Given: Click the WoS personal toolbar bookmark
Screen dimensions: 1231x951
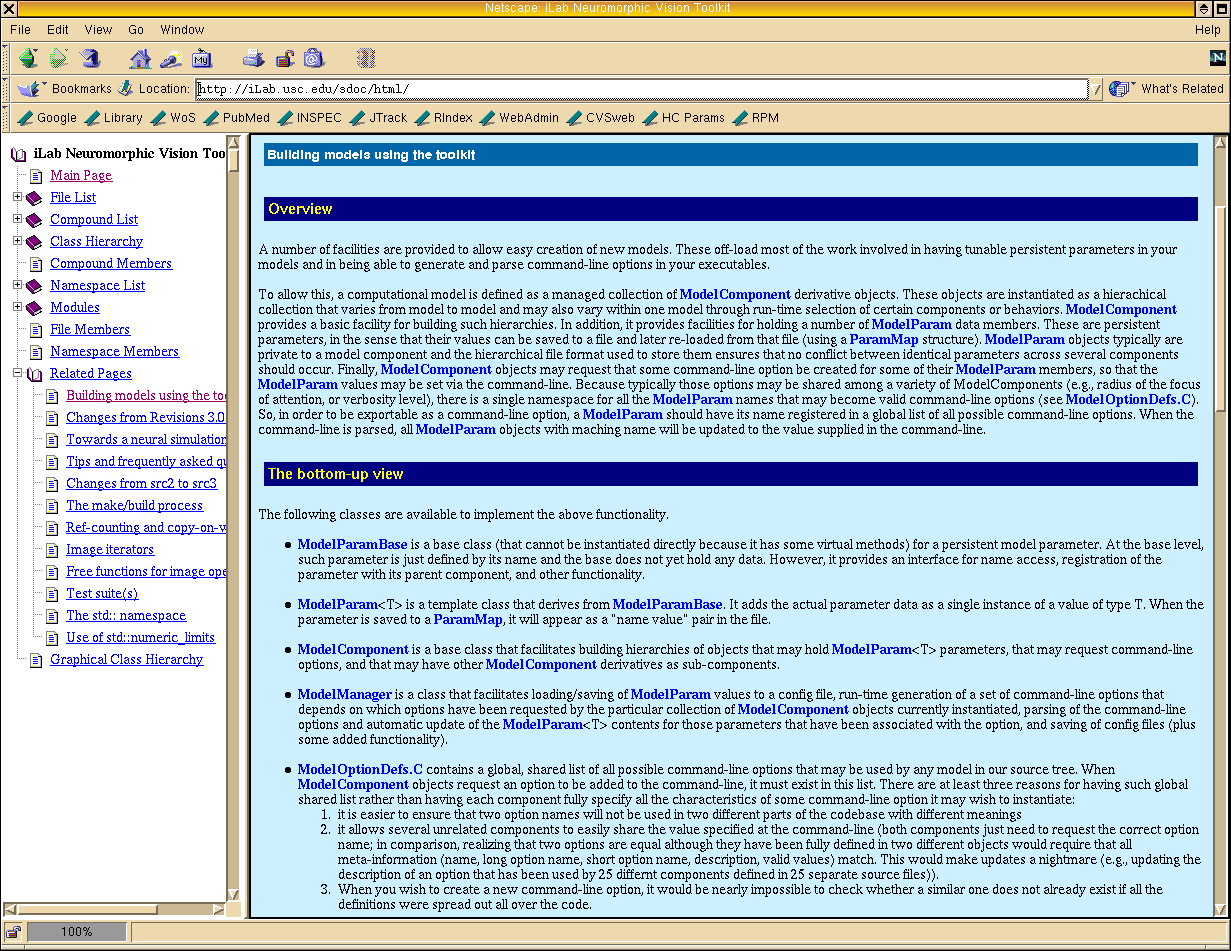Looking at the screenshot, I should point(173,118).
